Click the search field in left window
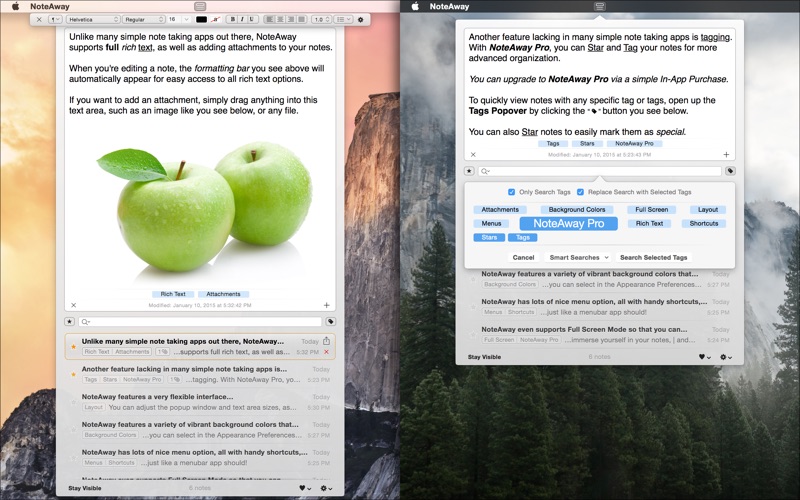The height and width of the screenshot is (500, 800). point(200,321)
